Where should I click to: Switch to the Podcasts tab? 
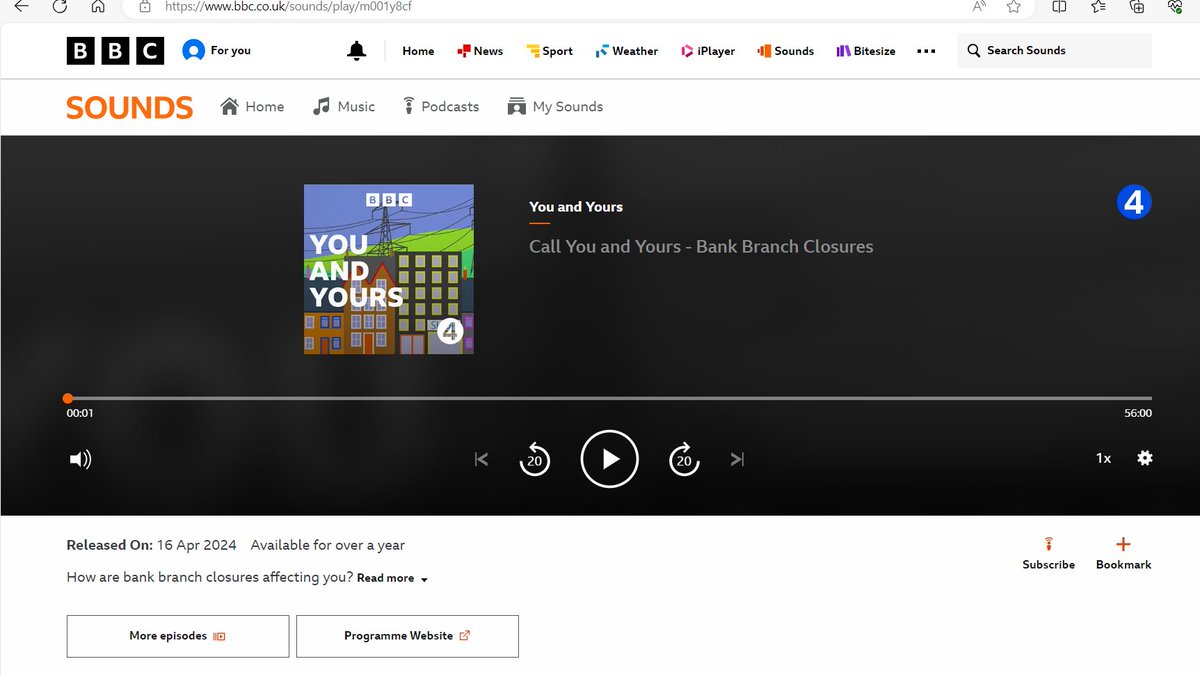pyautogui.click(x=441, y=106)
